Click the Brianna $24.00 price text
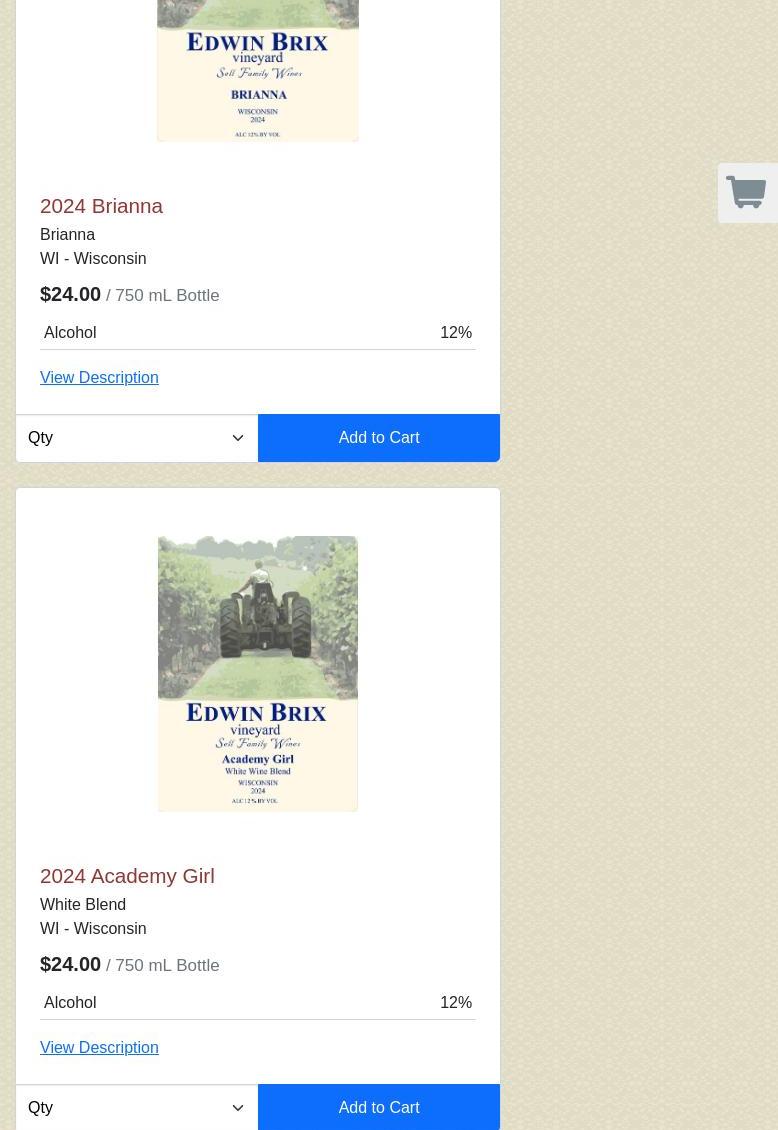Image resolution: width=778 pixels, height=1130 pixels. pyautogui.click(x=71, y=295)
